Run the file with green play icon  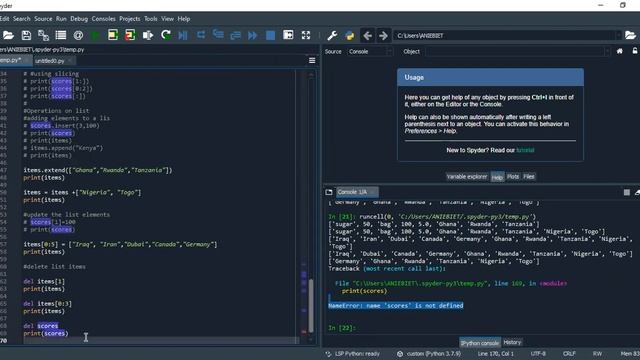(96, 36)
